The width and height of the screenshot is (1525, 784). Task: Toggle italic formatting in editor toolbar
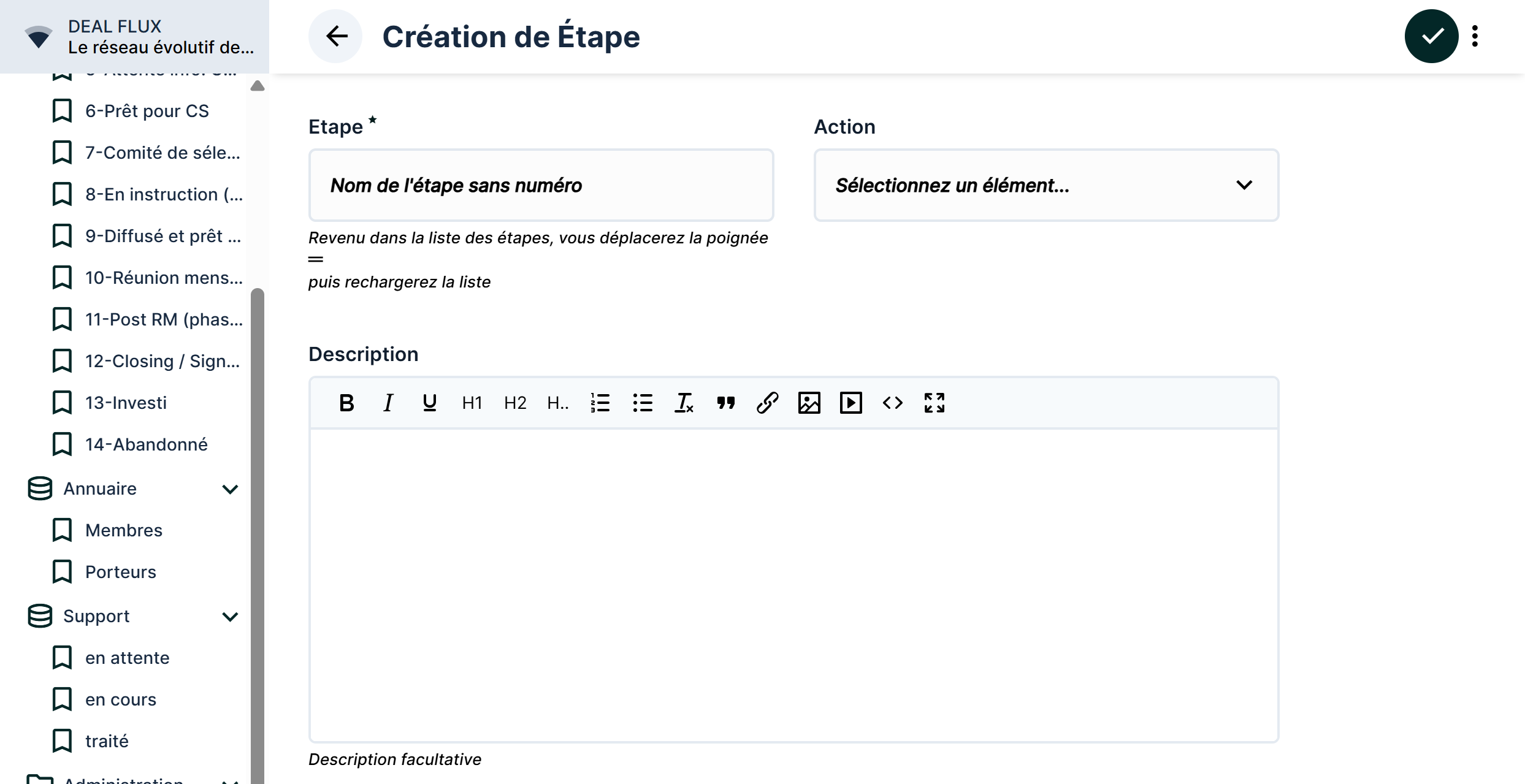(388, 403)
